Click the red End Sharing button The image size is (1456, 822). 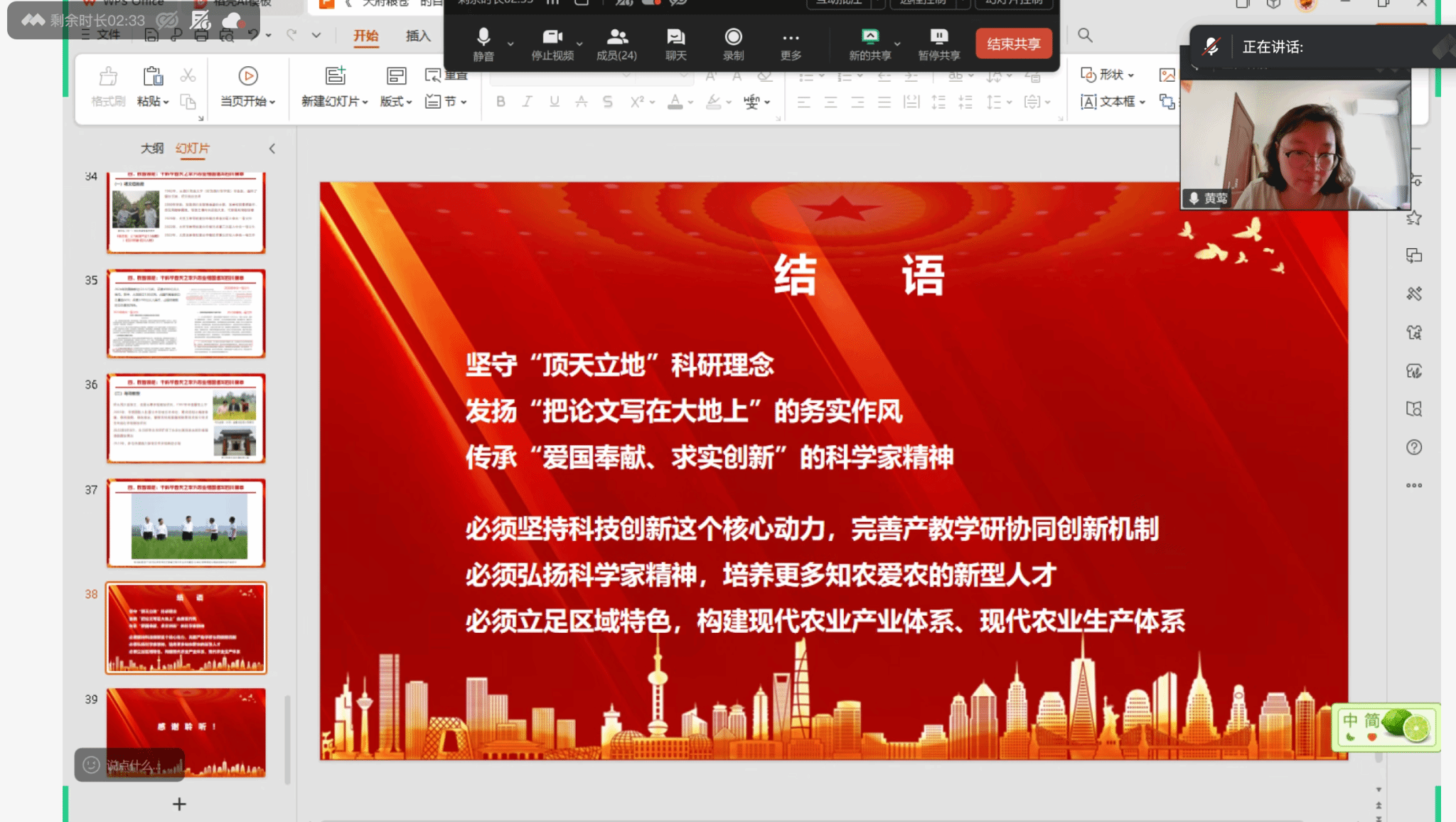[1013, 44]
